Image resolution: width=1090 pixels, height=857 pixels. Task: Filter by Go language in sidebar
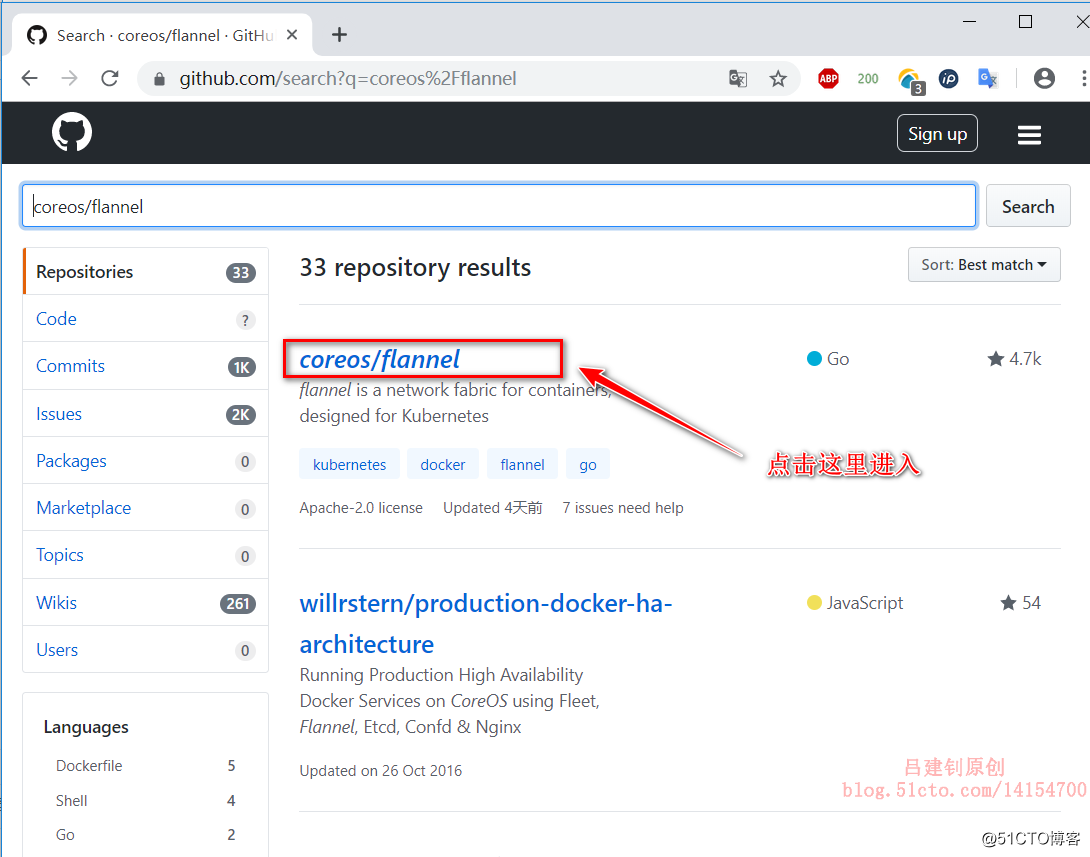click(x=145, y=835)
